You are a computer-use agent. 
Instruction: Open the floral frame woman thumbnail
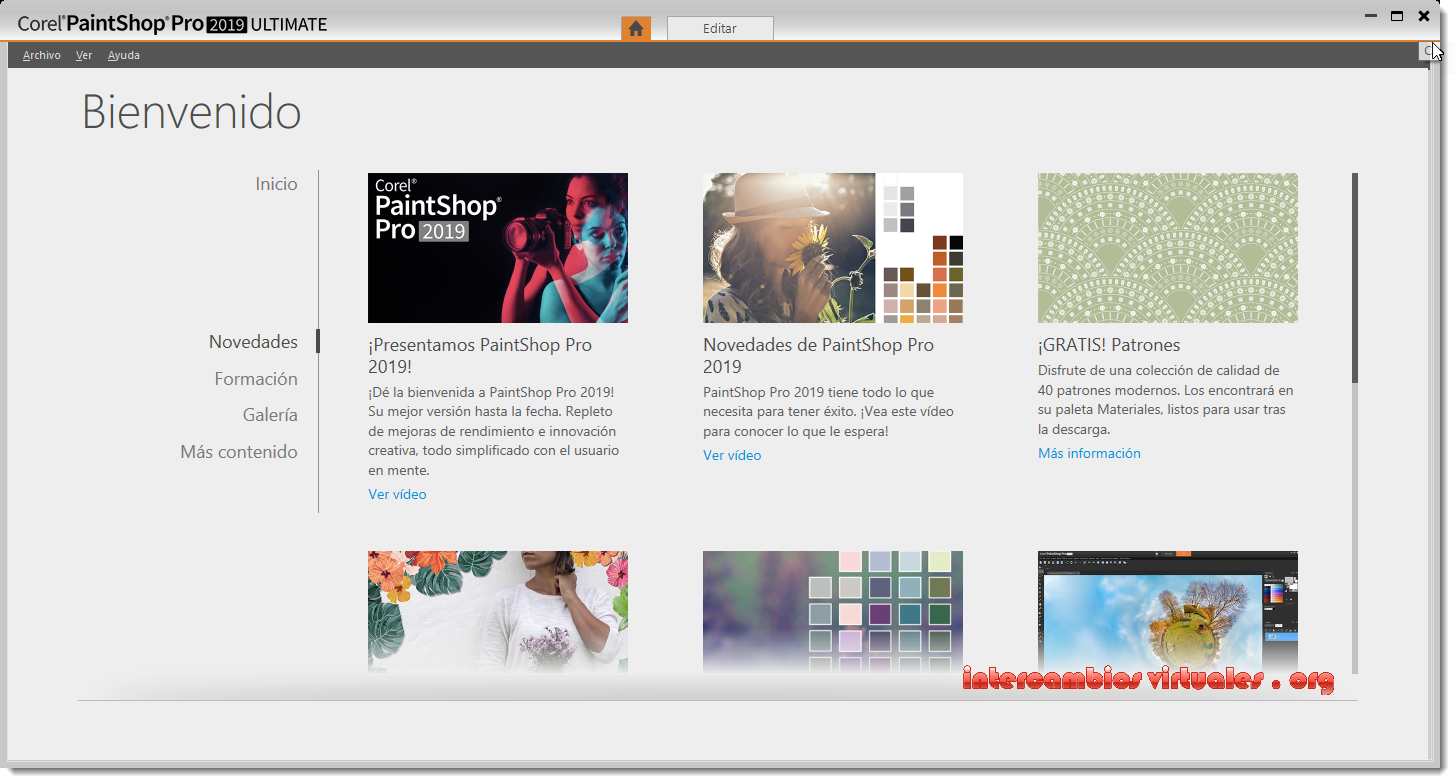(498, 611)
